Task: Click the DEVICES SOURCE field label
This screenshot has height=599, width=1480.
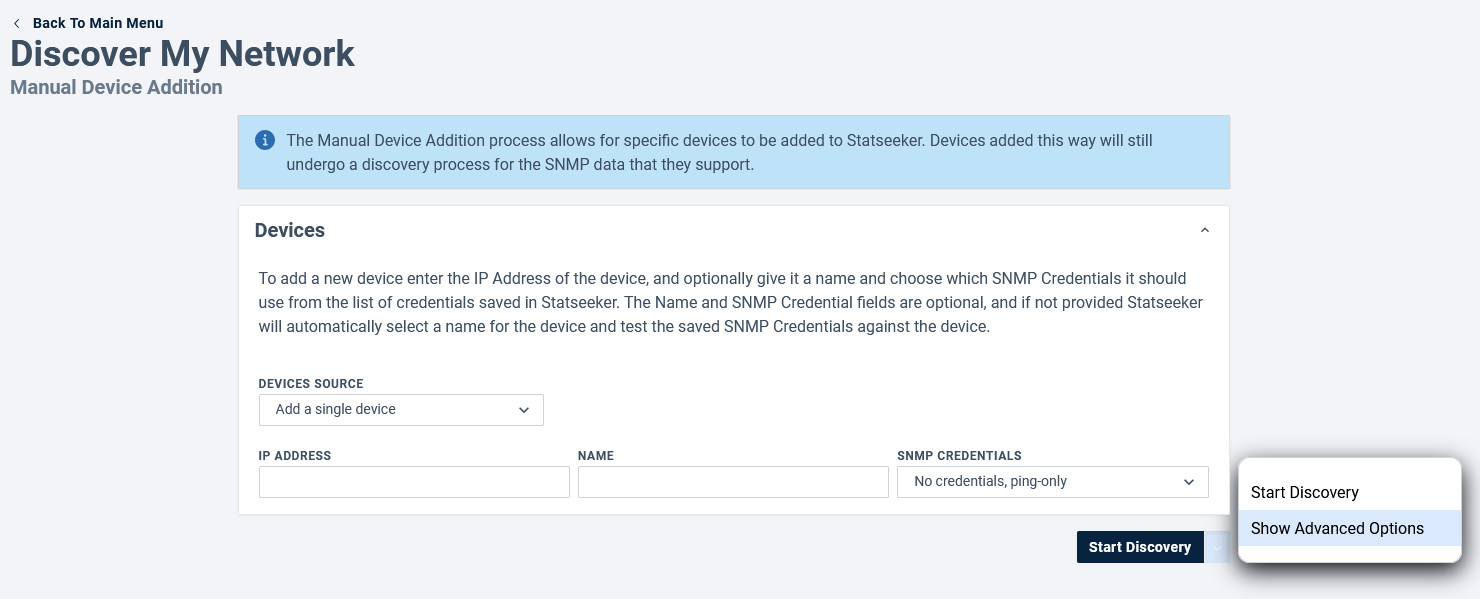Action: 311,384
